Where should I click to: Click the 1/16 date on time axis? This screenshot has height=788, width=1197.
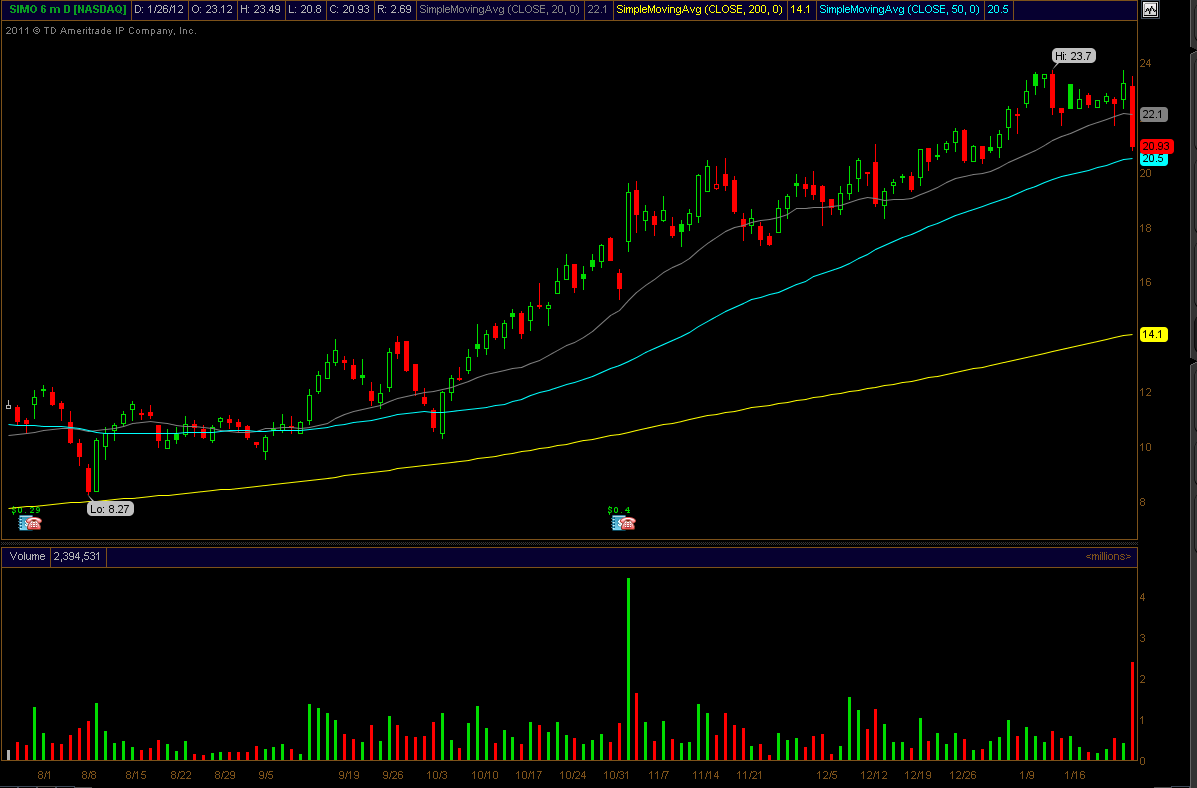click(x=1074, y=776)
